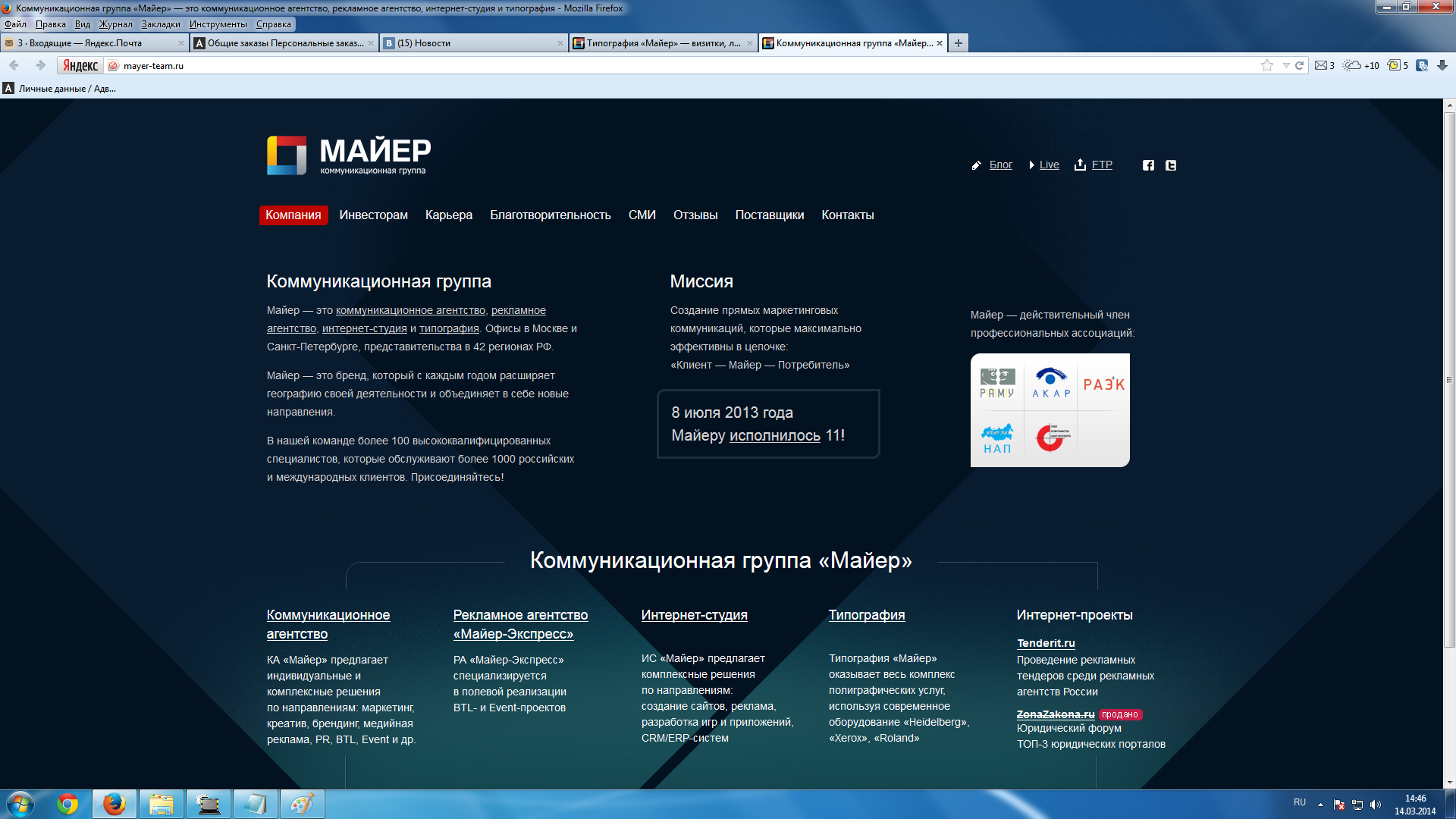Open a new tab with the plus button
1456x819 pixels.
pos(959,43)
